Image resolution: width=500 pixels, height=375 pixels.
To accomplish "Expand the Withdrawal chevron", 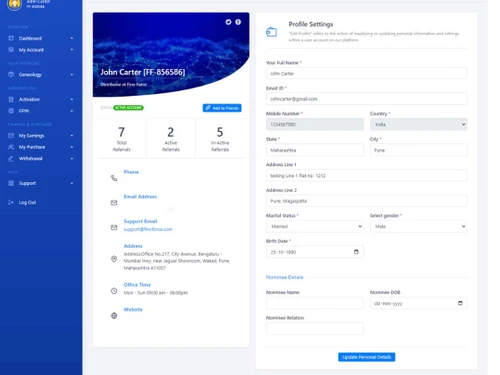I will (72, 158).
